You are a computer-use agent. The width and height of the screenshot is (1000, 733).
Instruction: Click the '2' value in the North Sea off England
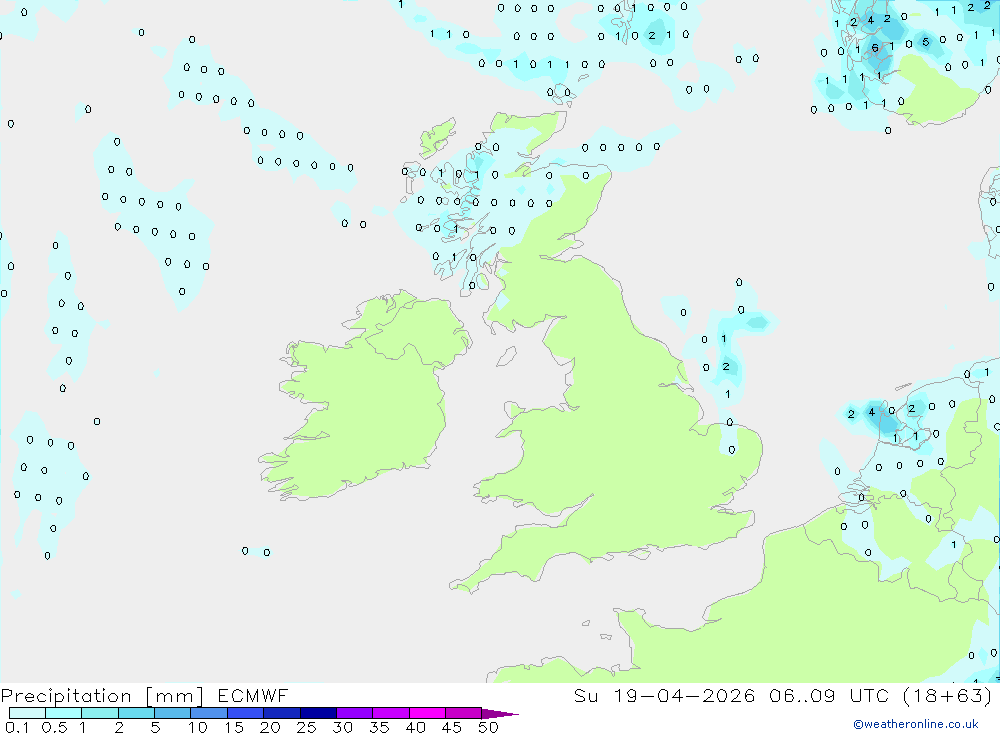[726, 366]
